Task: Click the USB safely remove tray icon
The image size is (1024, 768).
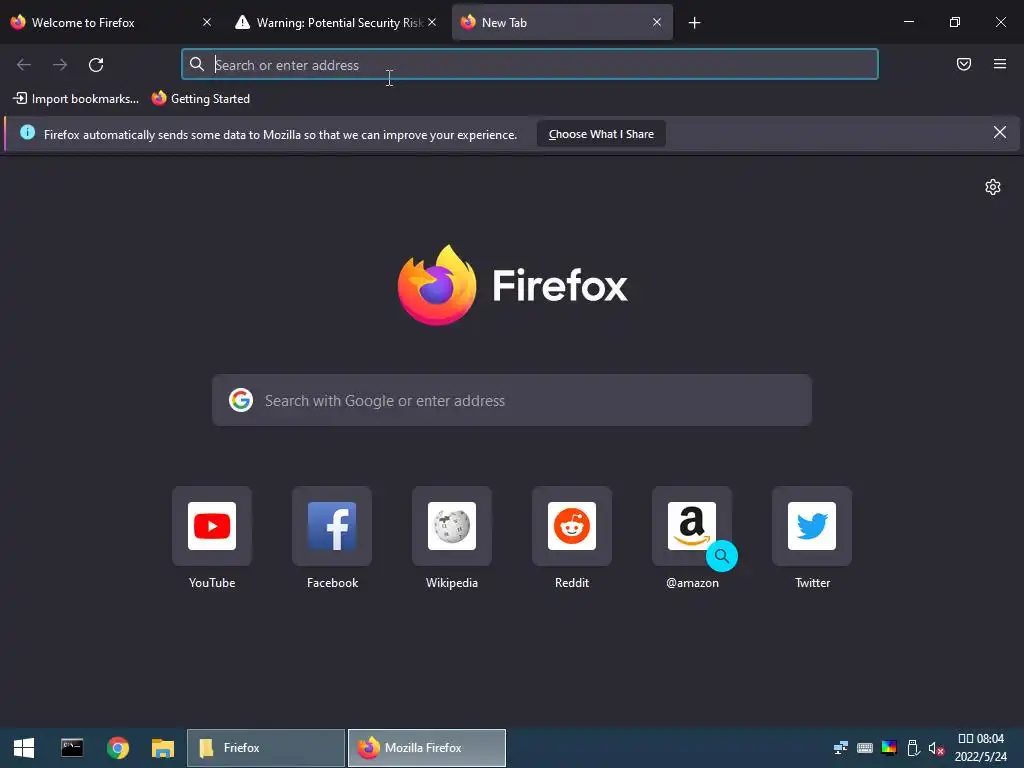Action: pyautogui.click(x=914, y=748)
